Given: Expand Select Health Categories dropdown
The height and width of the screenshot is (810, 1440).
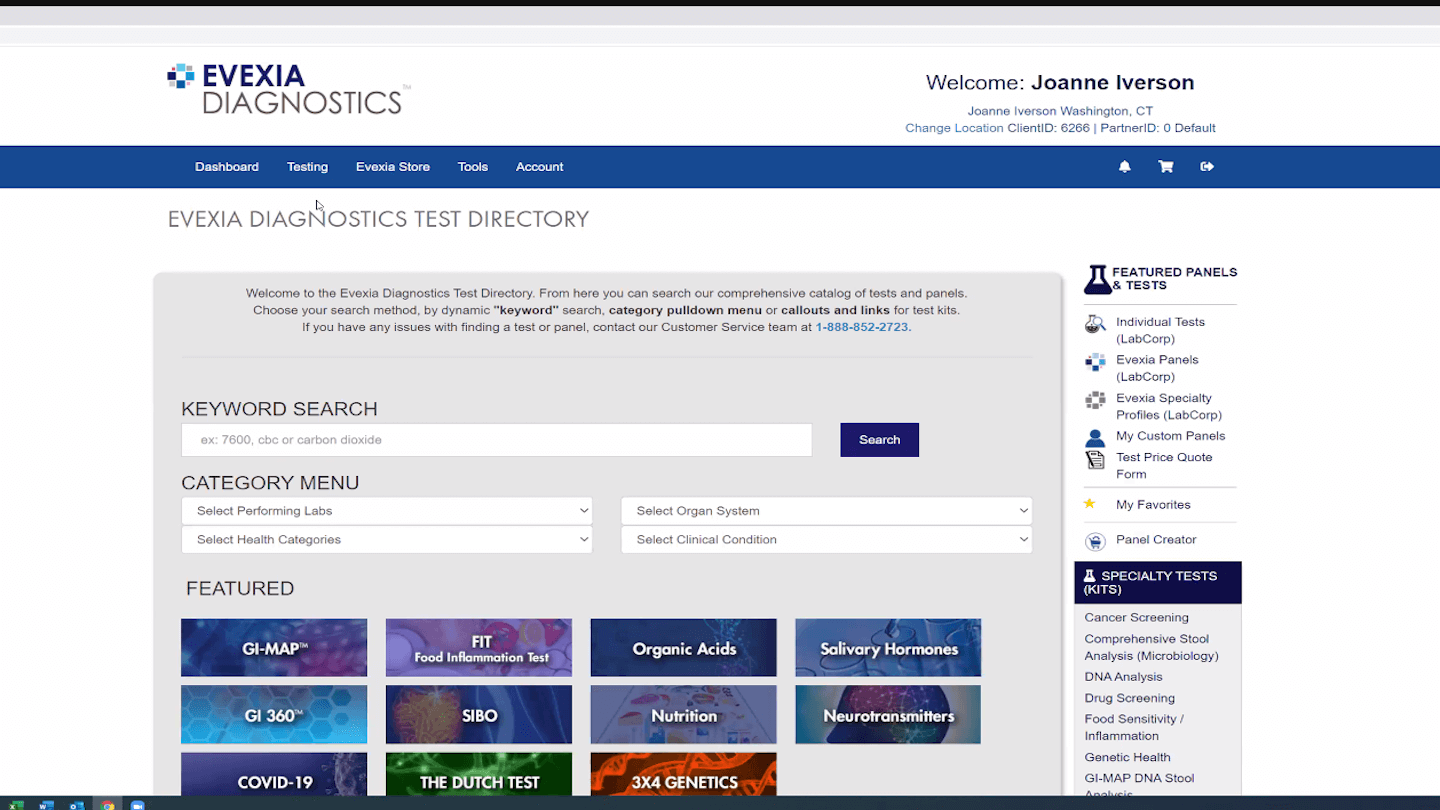Looking at the screenshot, I should [387, 540].
